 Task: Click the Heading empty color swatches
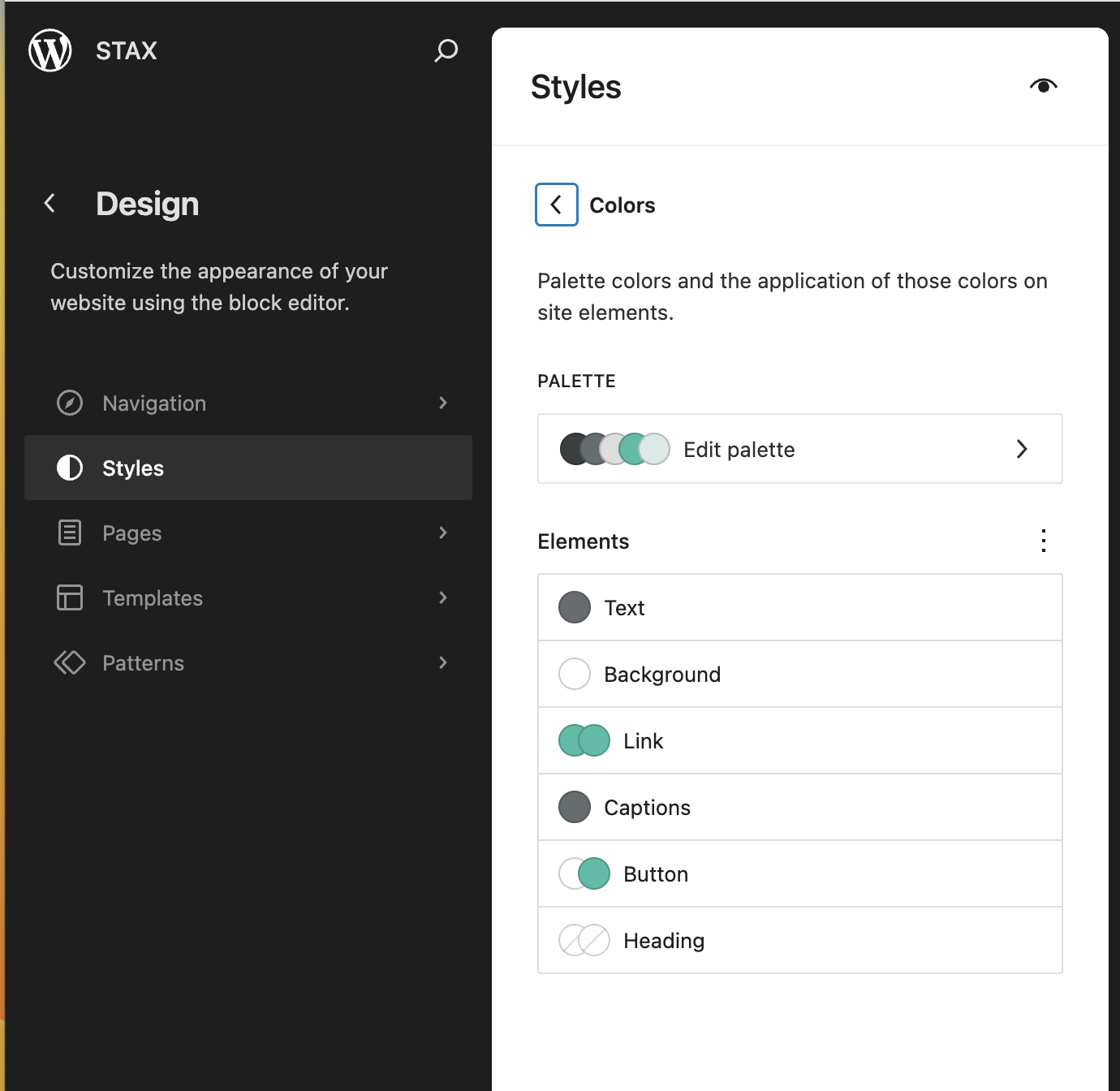pyautogui.click(x=584, y=940)
